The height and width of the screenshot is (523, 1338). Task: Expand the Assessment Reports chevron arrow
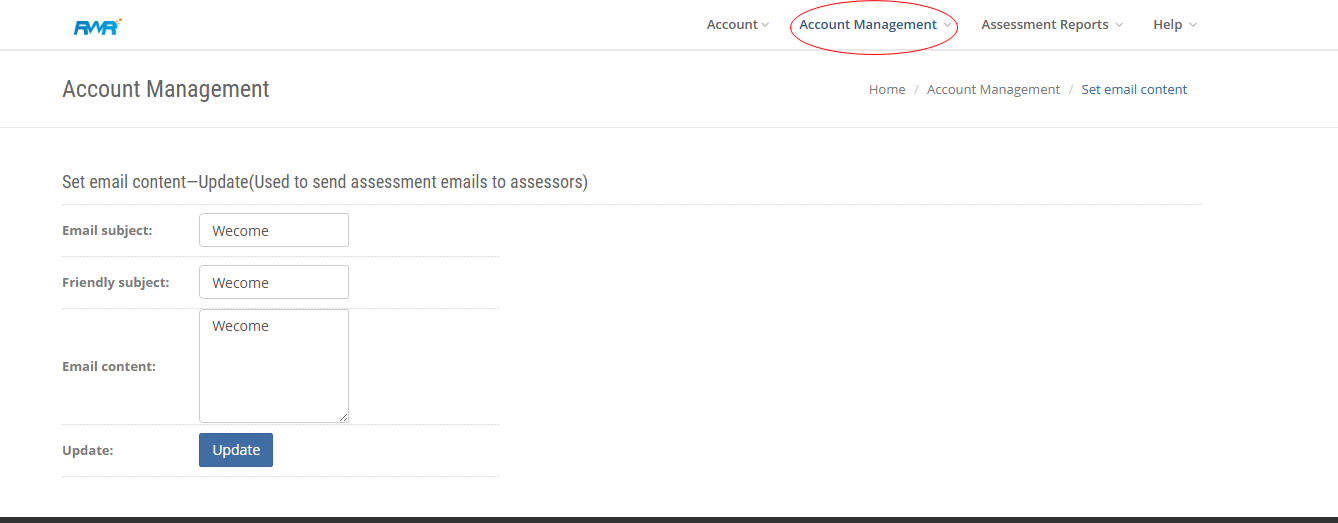pyautogui.click(x=1119, y=25)
